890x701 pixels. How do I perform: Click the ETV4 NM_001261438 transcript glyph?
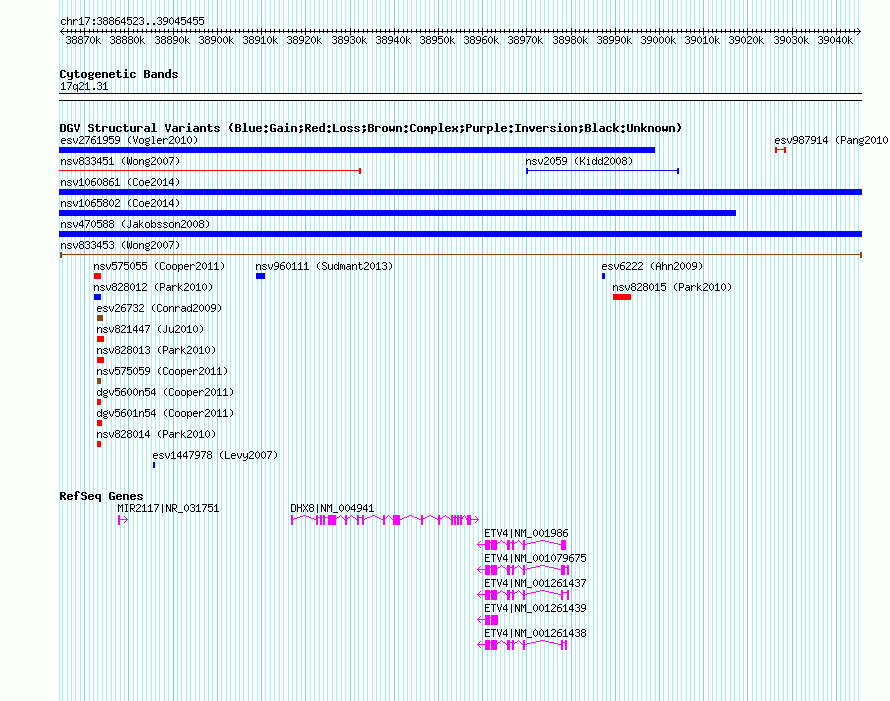(523, 644)
